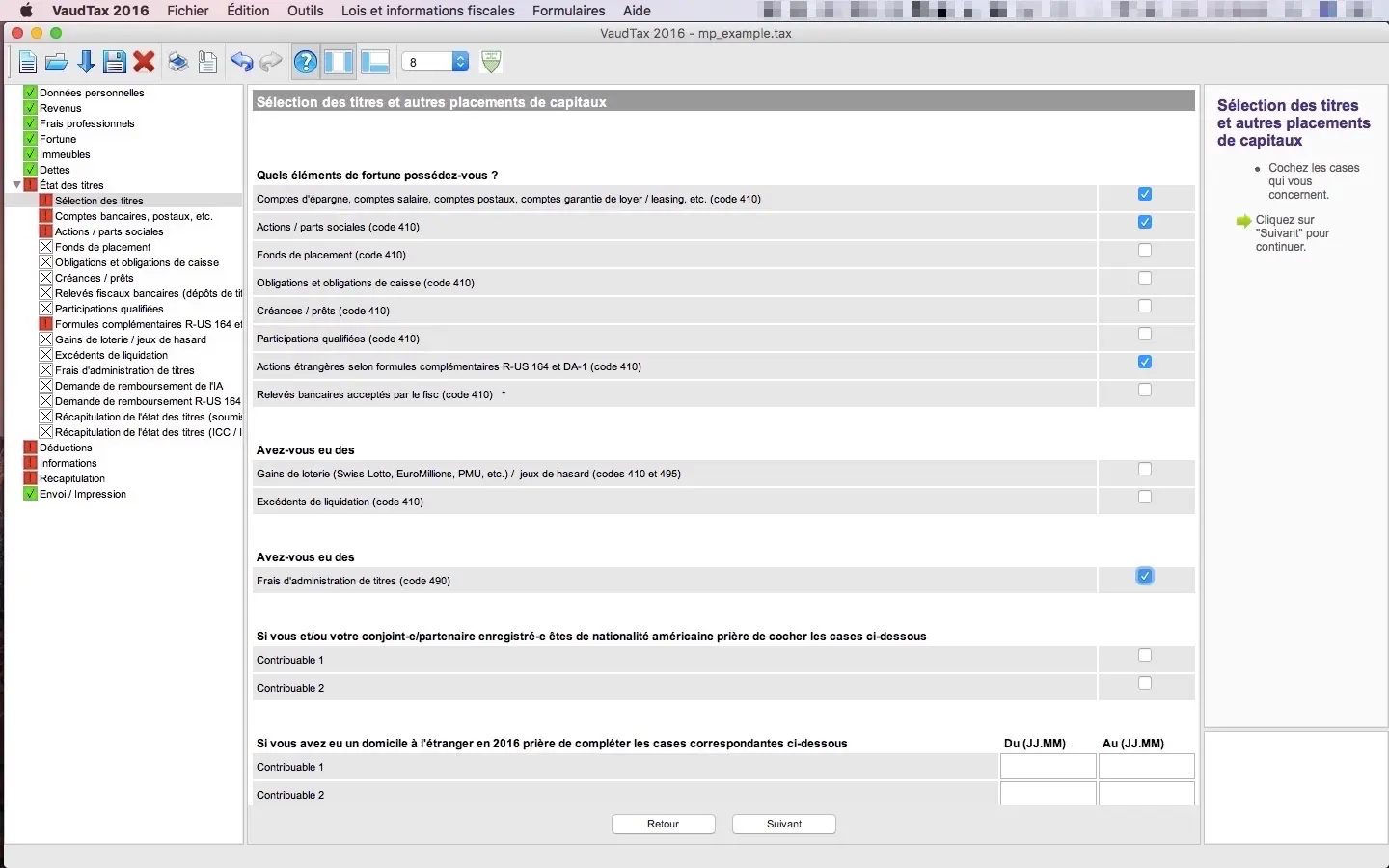Click the red X delete icon

145,63
